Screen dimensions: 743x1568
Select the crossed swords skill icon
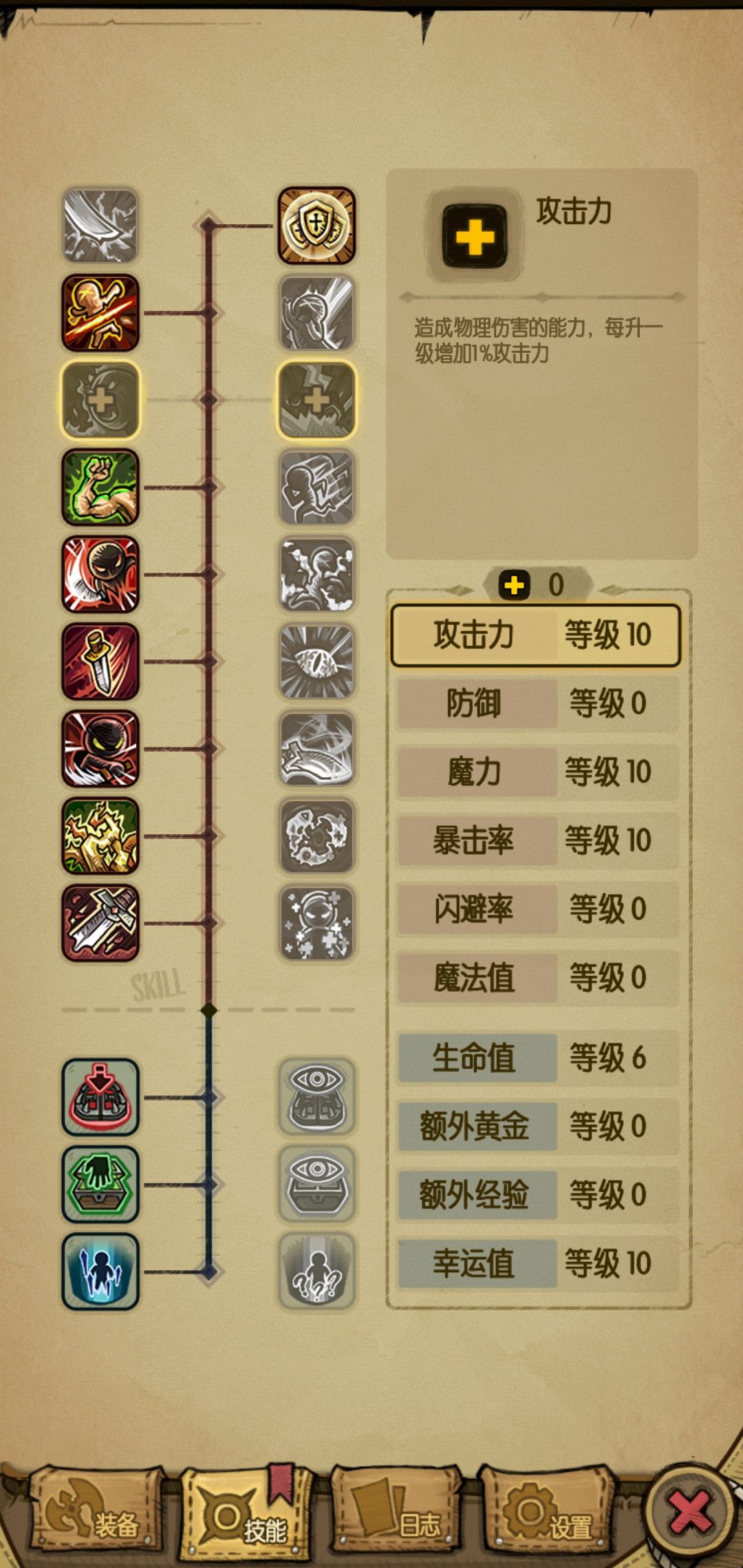click(x=100, y=923)
